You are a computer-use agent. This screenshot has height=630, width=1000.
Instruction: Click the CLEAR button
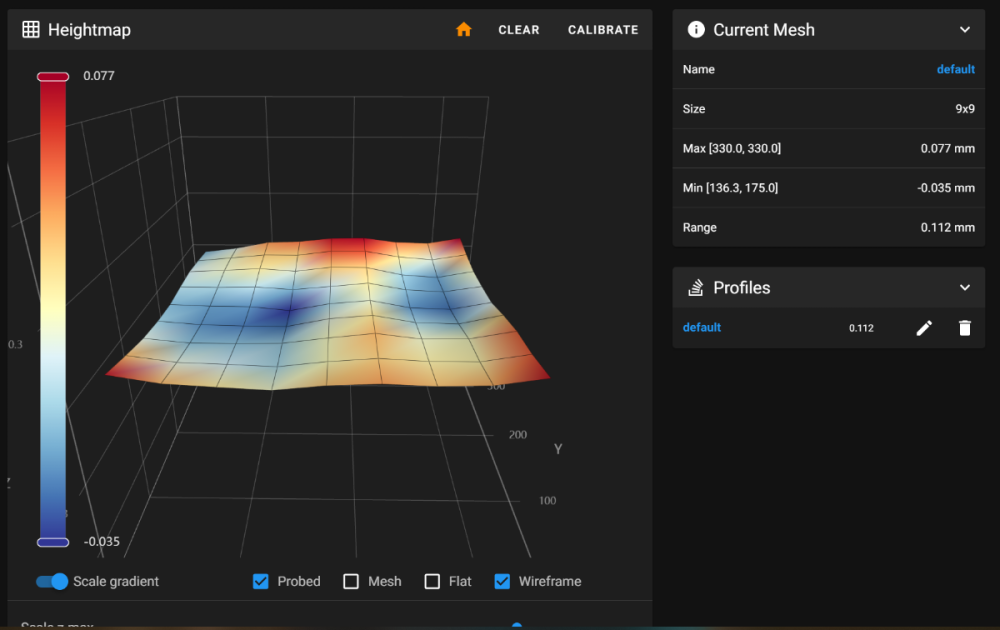tap(518, 30)
